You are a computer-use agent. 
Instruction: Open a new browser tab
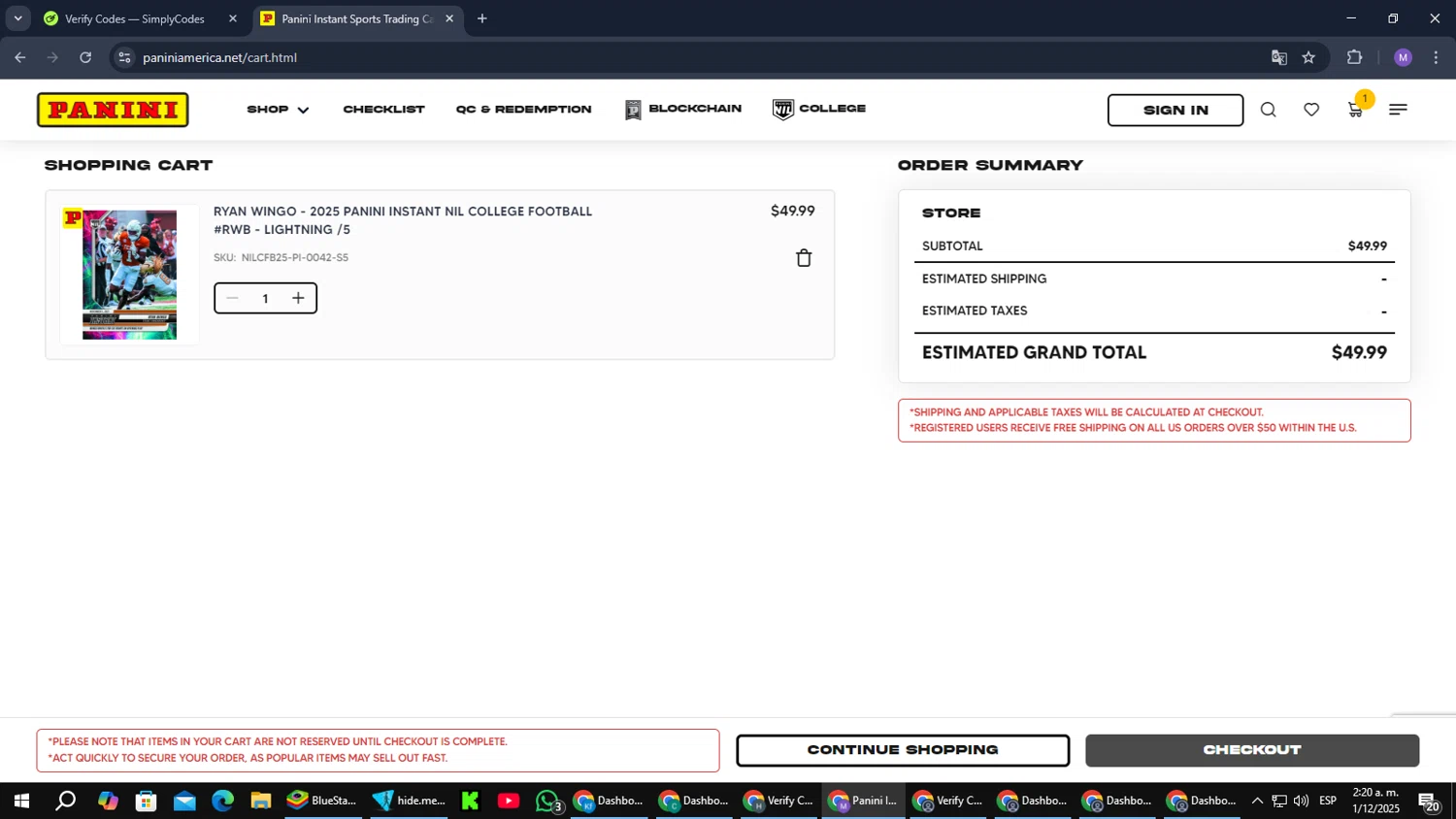click(482, 18)
